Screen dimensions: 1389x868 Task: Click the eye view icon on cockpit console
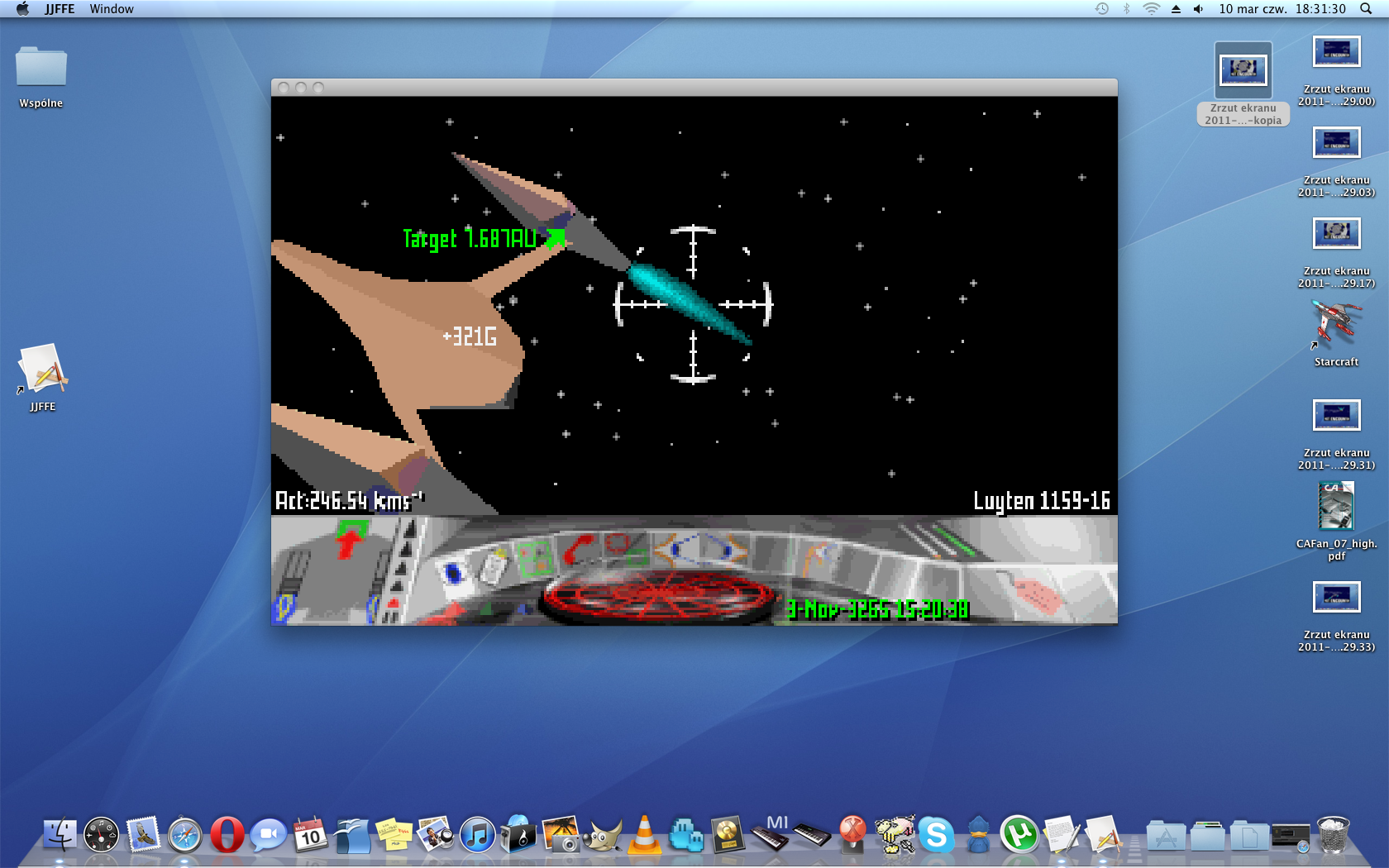tap(453, 573)
